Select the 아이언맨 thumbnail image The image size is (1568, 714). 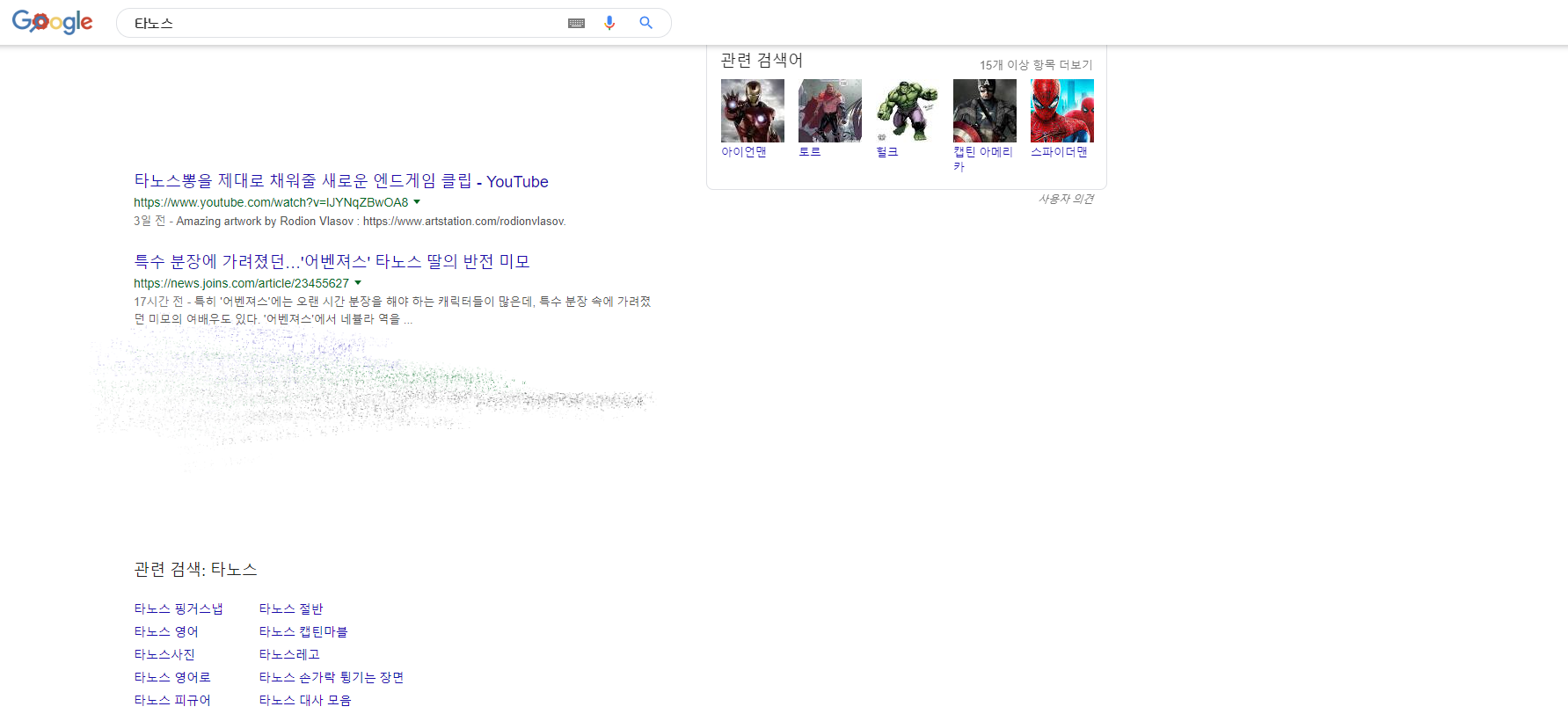753,111
